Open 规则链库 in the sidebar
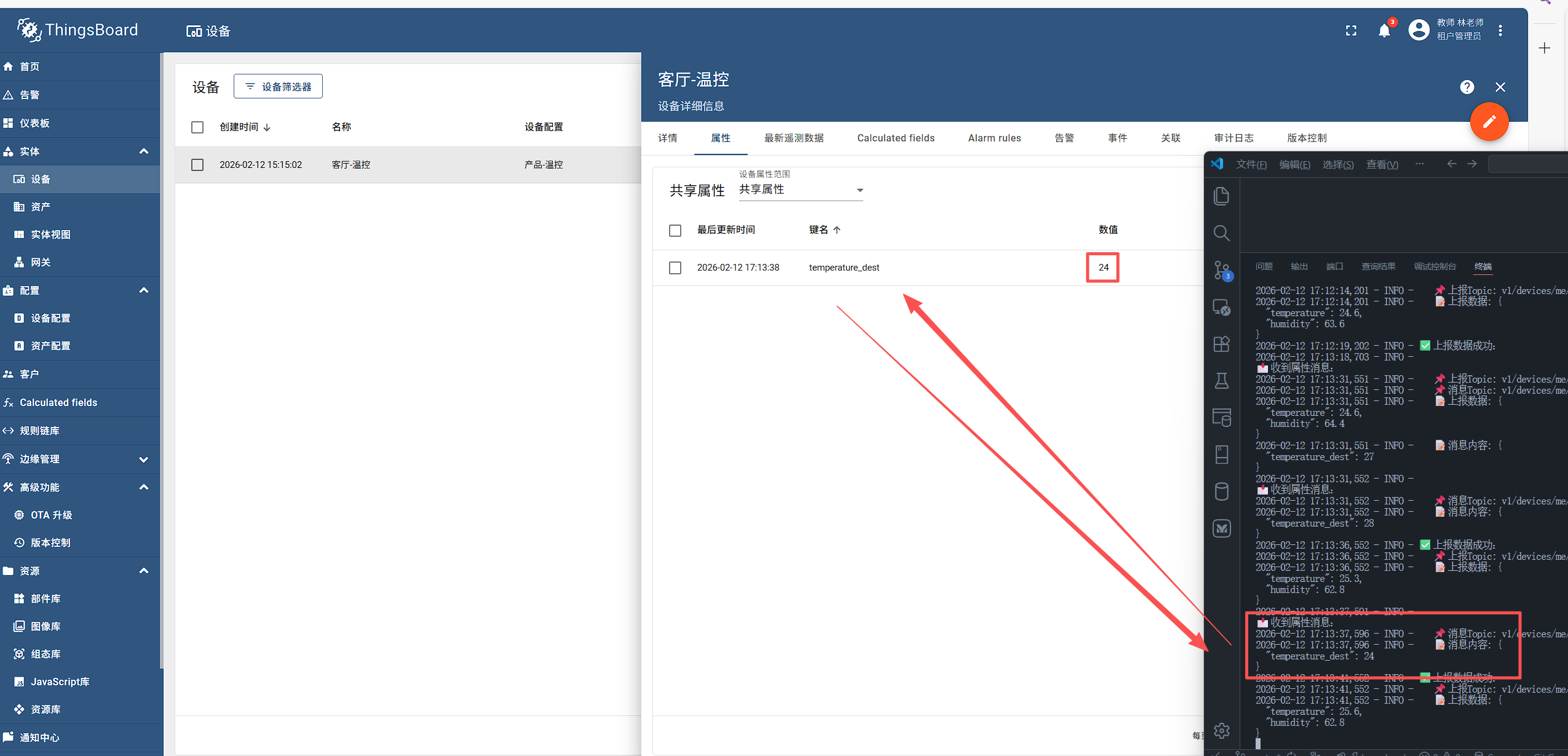 39,431
